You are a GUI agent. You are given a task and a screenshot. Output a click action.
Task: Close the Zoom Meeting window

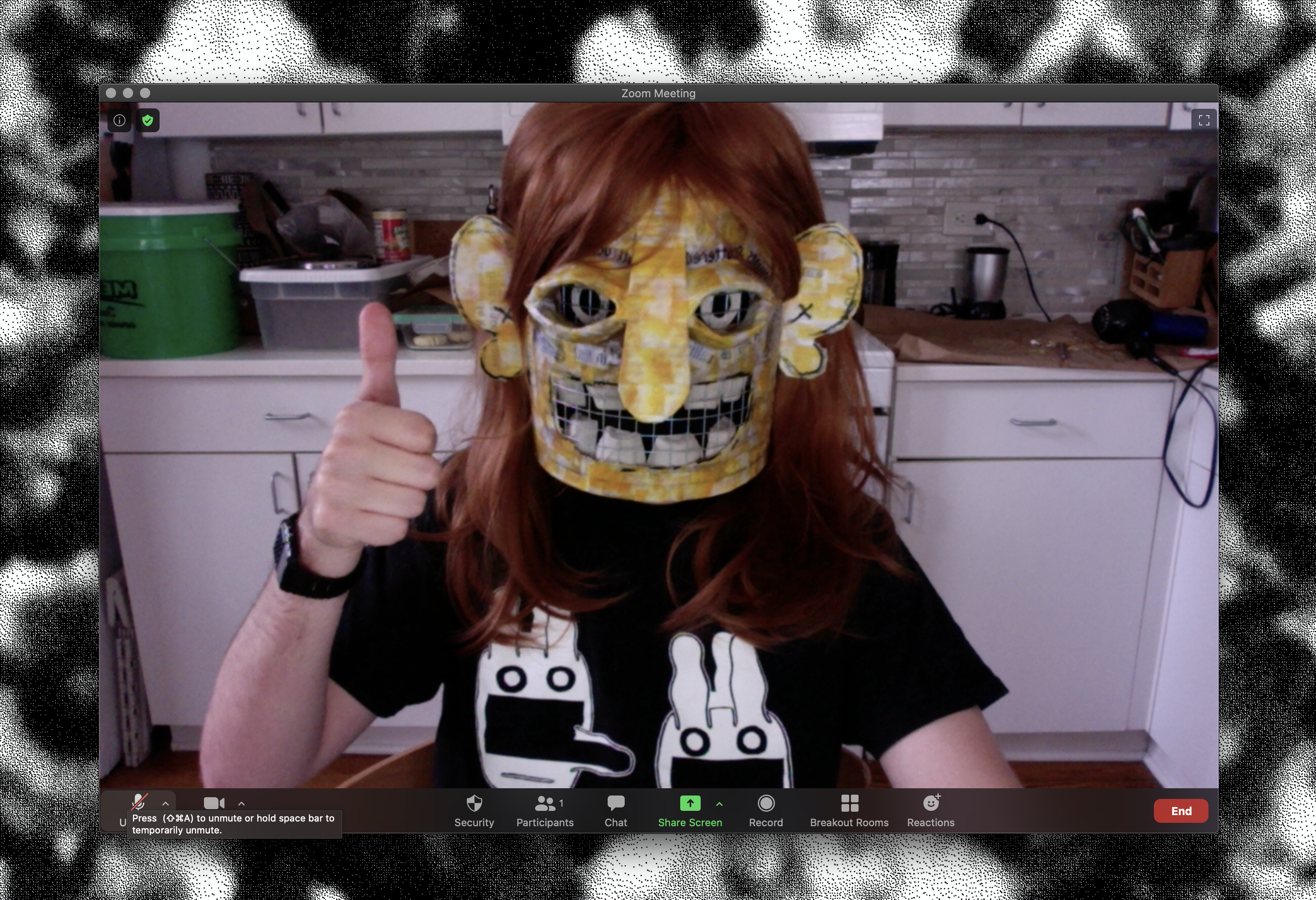(111, 93)
